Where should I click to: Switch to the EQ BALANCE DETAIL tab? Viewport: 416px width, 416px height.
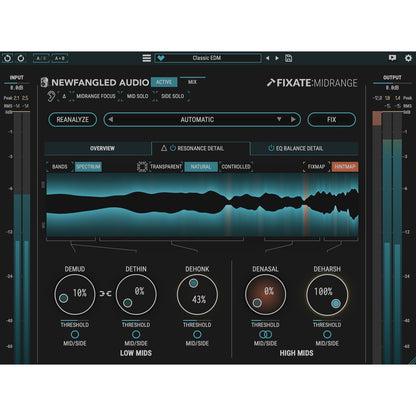click(304, 148)
